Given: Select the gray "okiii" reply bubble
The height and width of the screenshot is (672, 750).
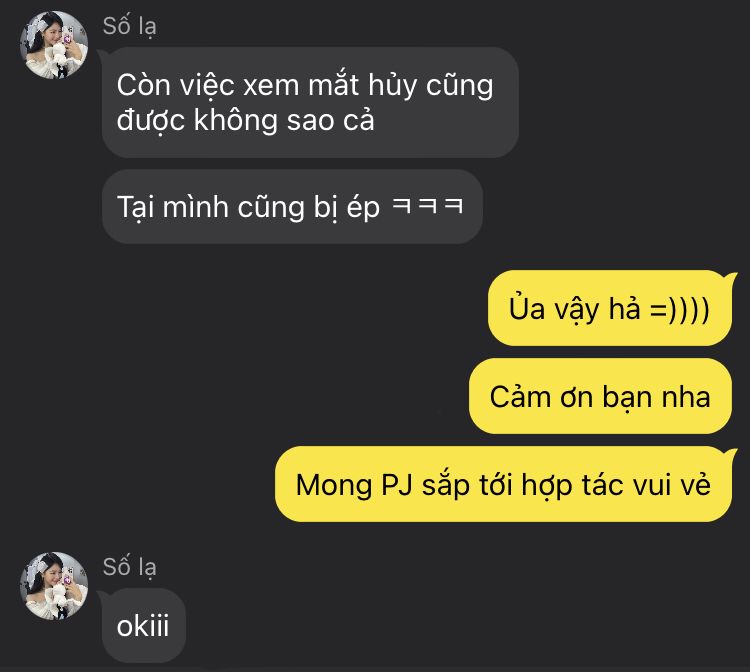Looking at the screenshot, I should [x=143, y=626].
